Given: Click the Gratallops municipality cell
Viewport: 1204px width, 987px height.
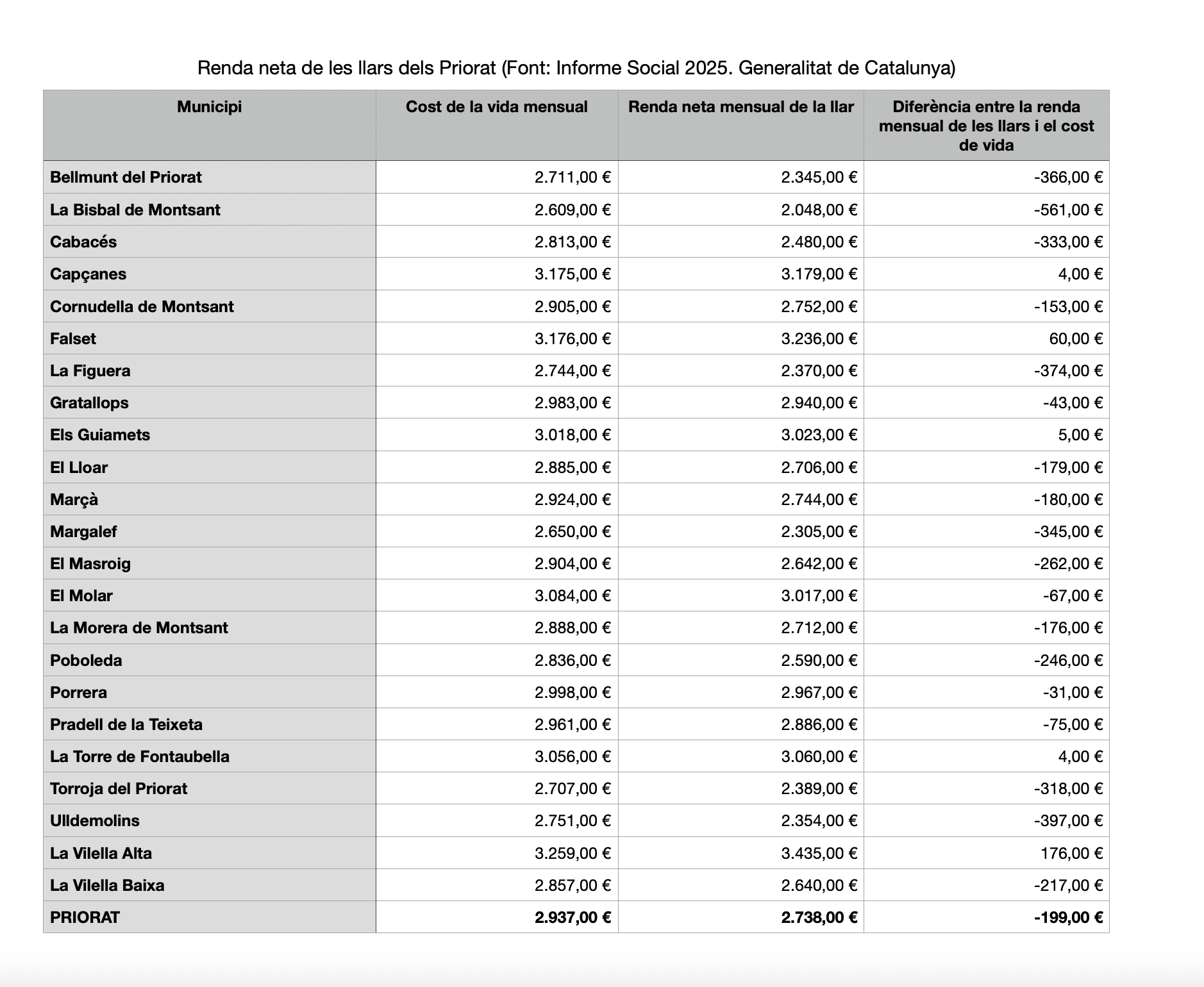Looking at the screenshot, I should point(90,403).
